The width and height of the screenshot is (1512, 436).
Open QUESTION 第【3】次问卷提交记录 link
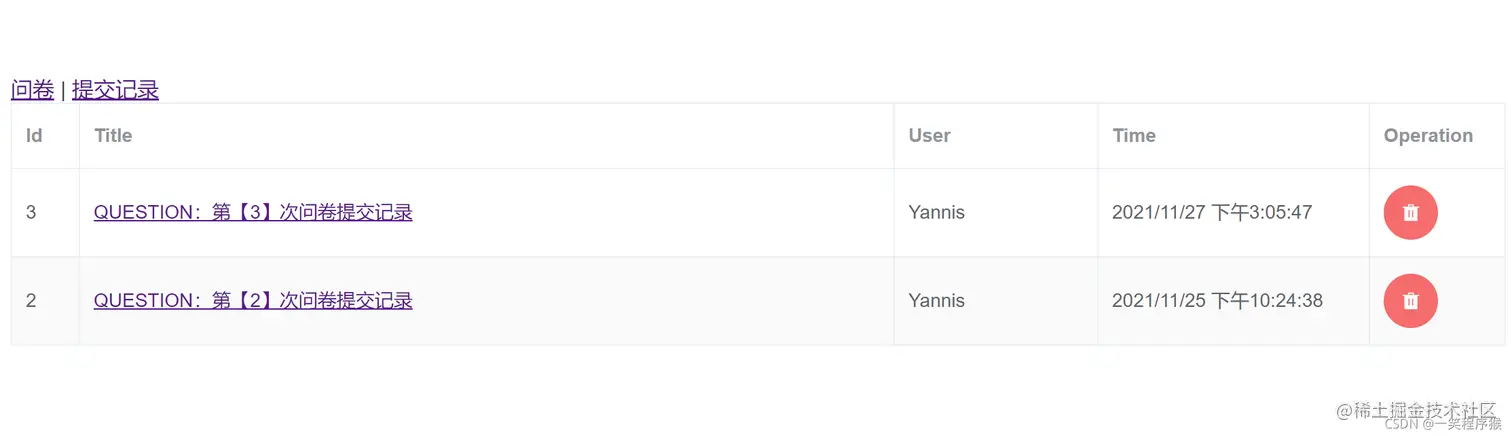[253, 212]
